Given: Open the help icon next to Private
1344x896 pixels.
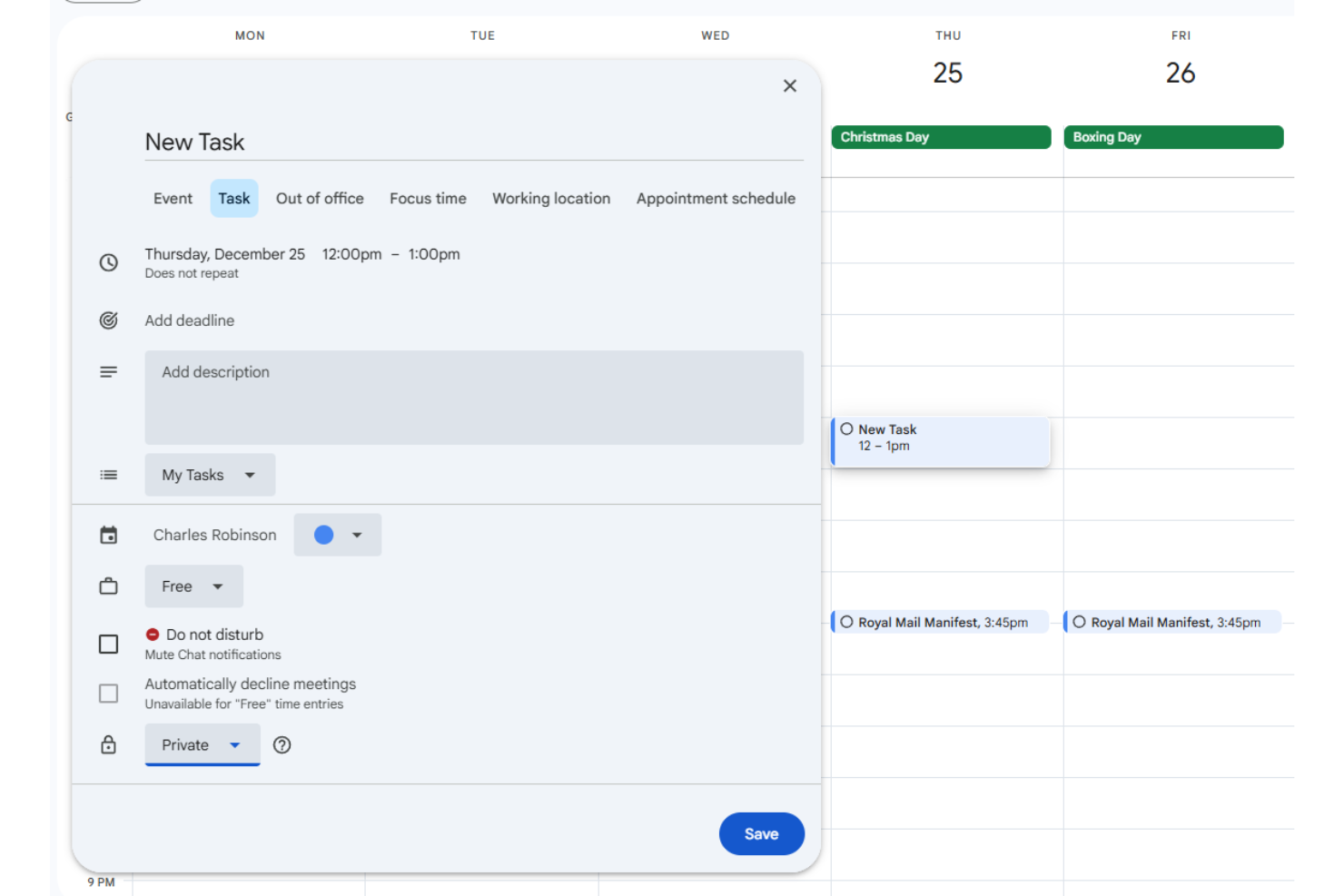Looking at the screenshot, I should 282,744.
